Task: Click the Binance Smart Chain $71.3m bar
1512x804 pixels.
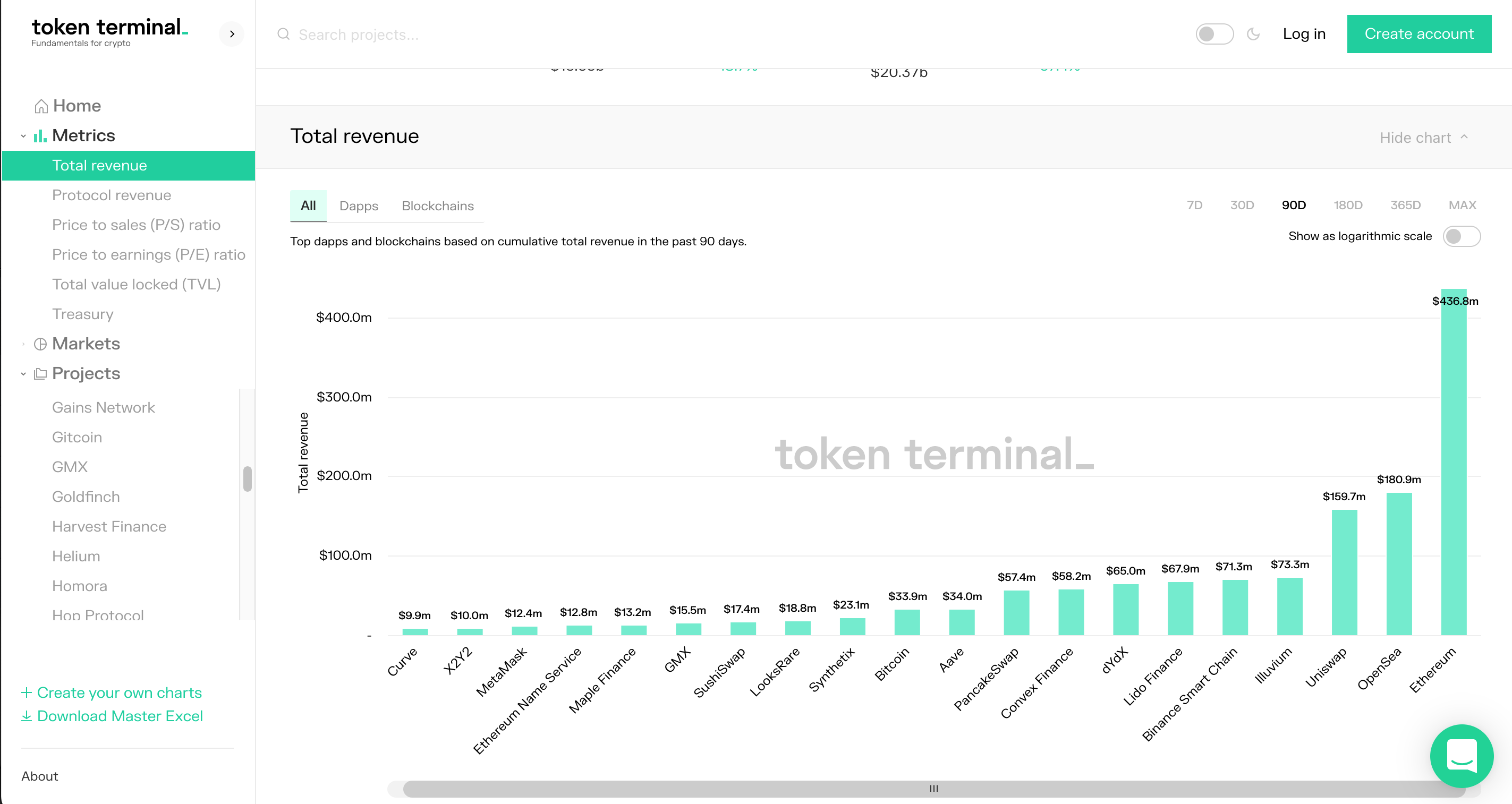Action: tap(1235, 608)
